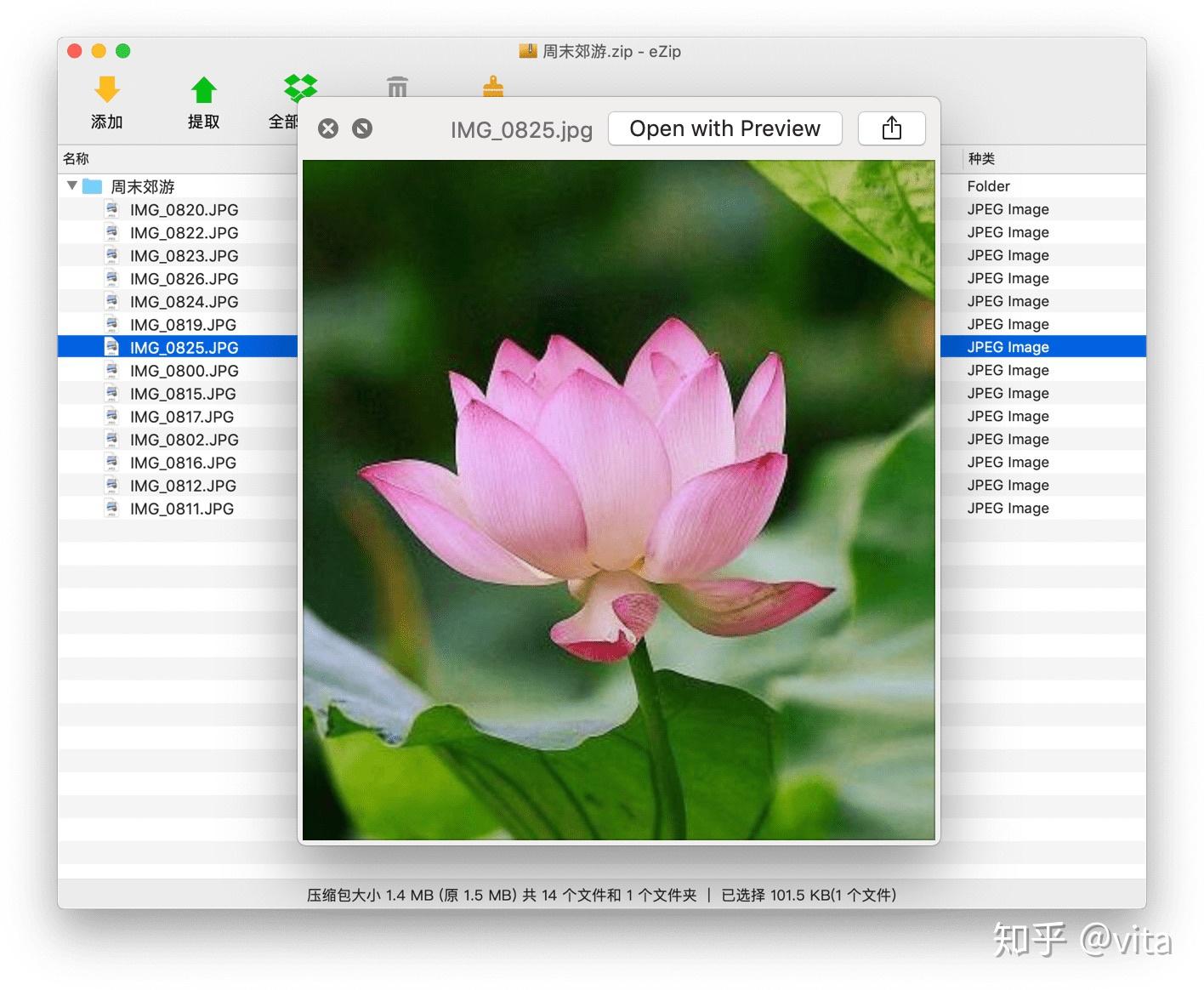Click the file icon of IMG_0802.JPG
This screenshot has width=1204, height=990.
pyautogui.click(x=111, y=439)
